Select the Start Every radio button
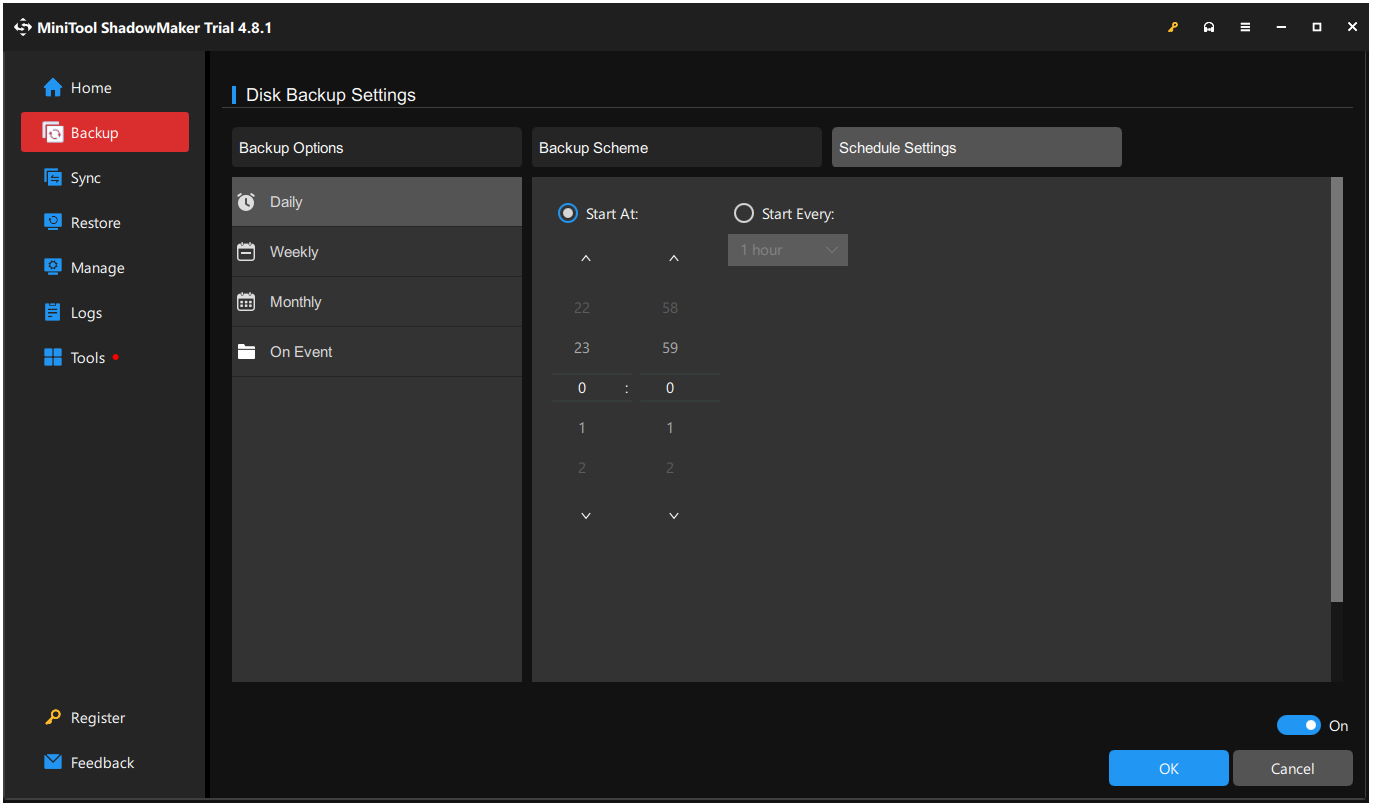This screenshot has height=808, width=1373. (744, 213)
